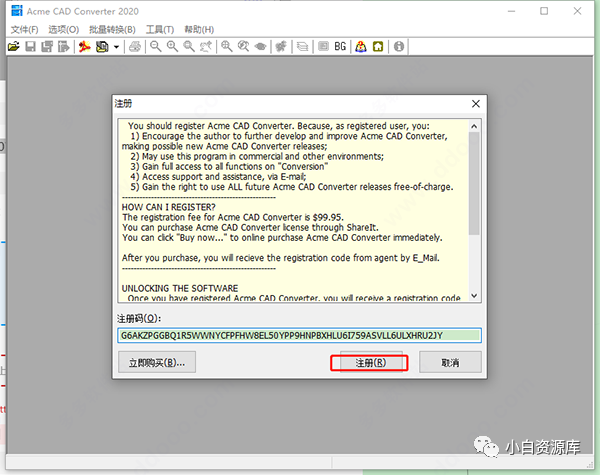The width and height of the screenshot is (600, 475).
Task: Click the zoom out magnifier icon
Action: click(x=155, y=47)
